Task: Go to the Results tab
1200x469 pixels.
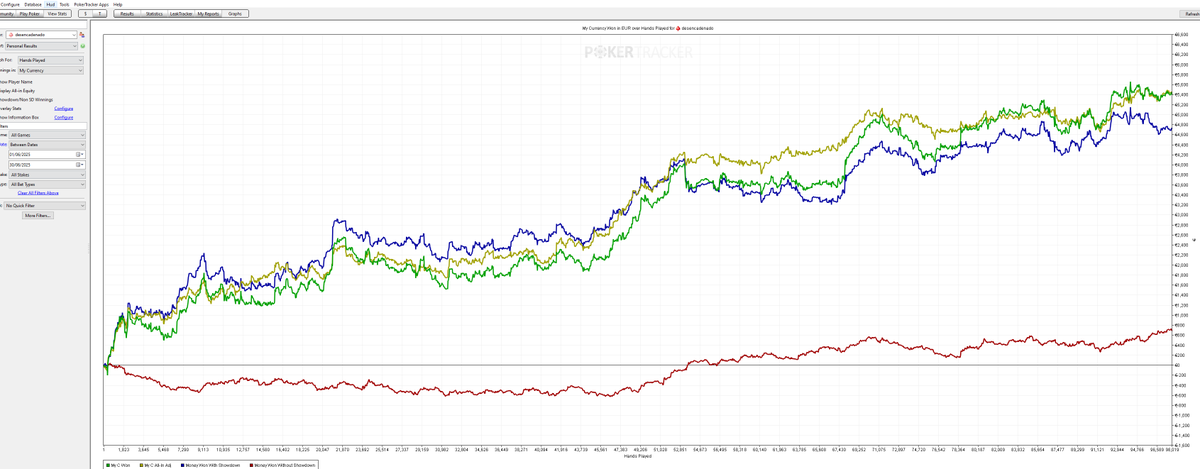Action: pyautogui.click(x=127, y=14)
